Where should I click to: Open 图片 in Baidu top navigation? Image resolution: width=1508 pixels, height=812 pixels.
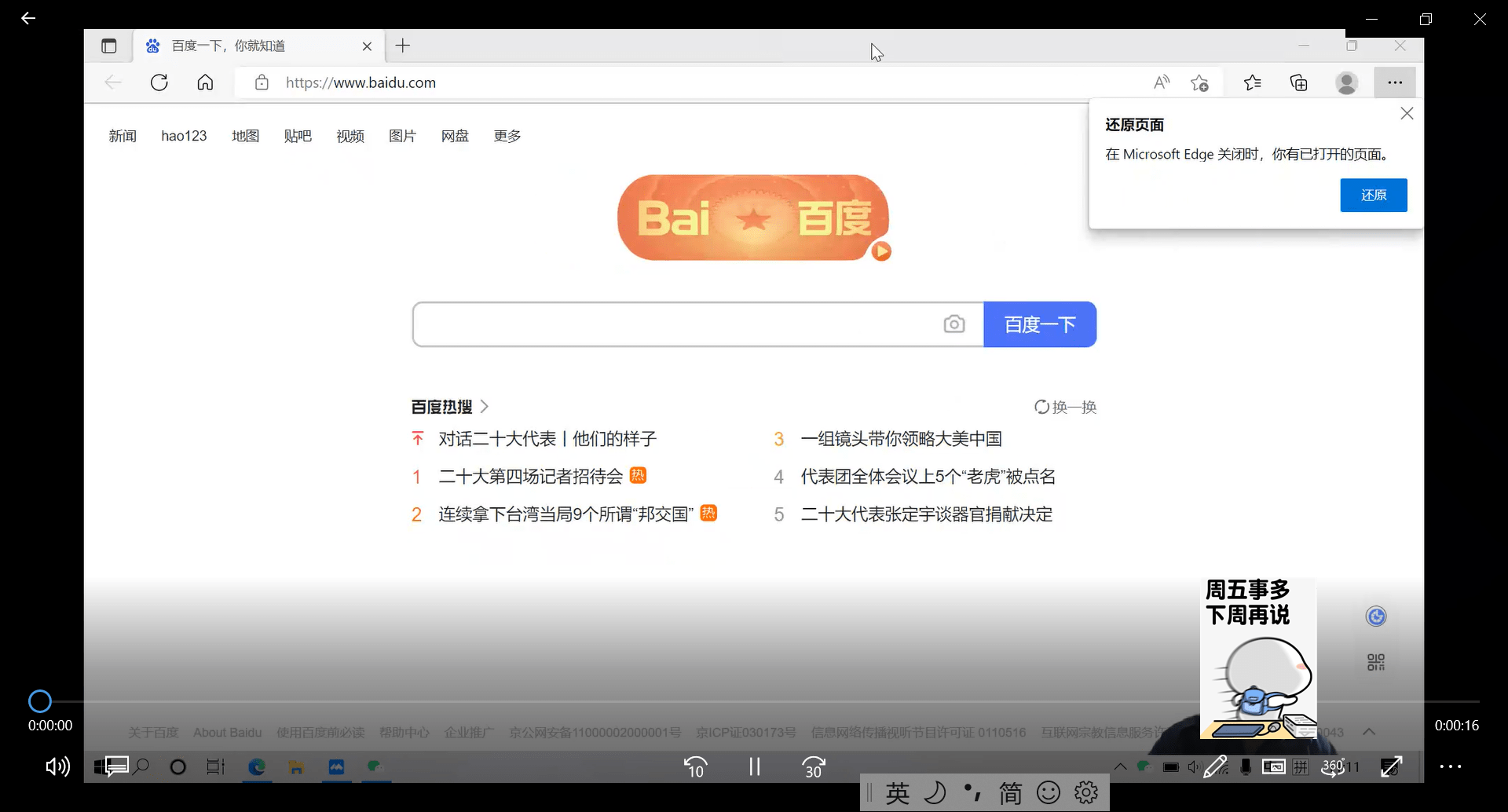pyautogui.click(x=402, y=136)
